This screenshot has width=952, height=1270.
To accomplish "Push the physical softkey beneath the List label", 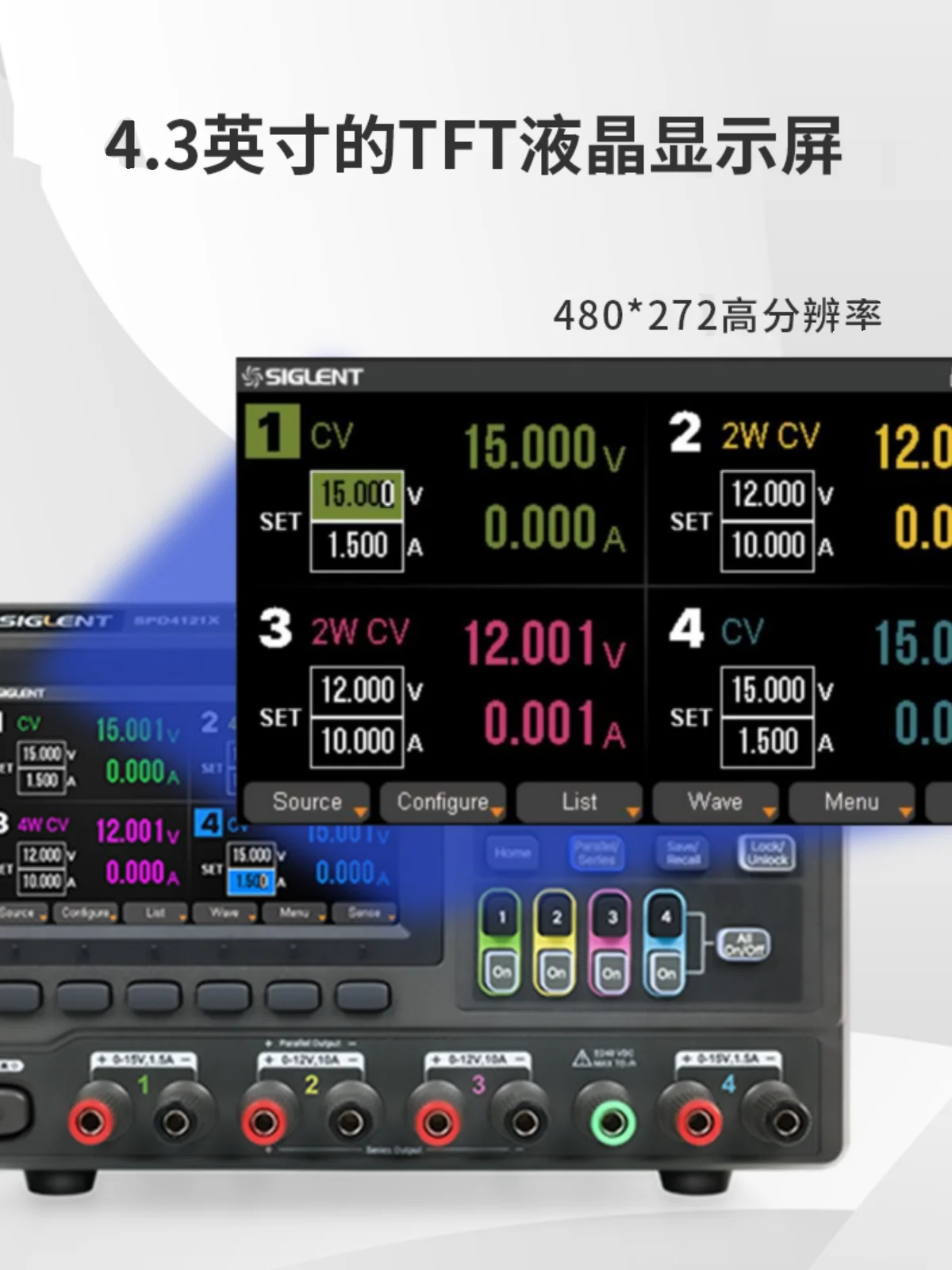I will (153, 995).
